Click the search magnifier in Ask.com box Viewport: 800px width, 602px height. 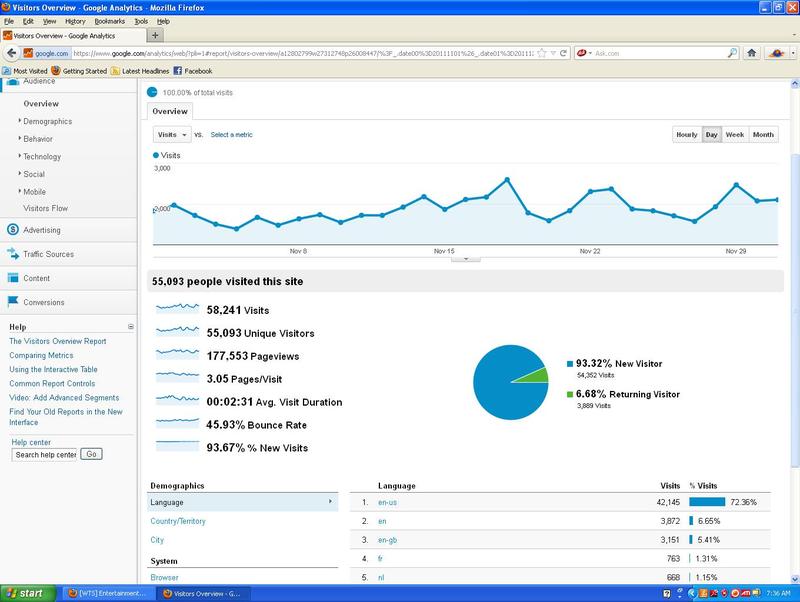coord(732,53)
